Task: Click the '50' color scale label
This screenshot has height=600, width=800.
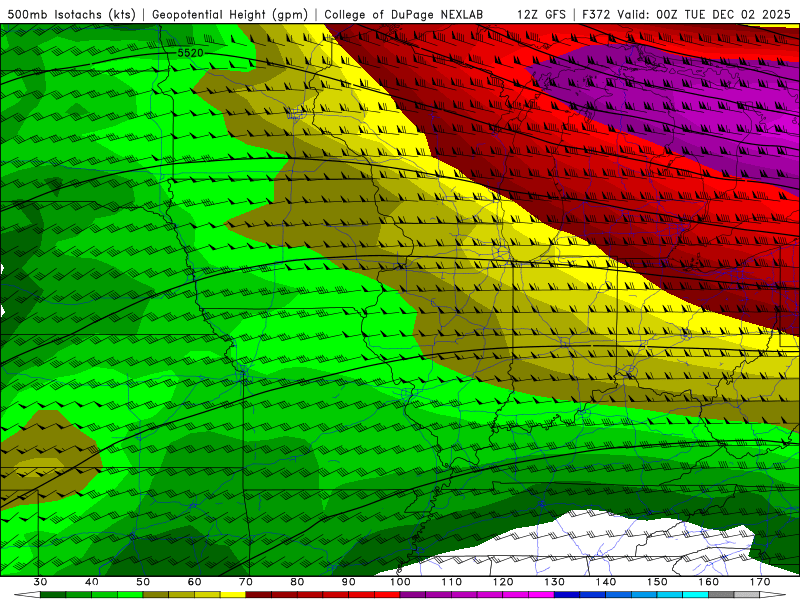Action: point(143,582)
